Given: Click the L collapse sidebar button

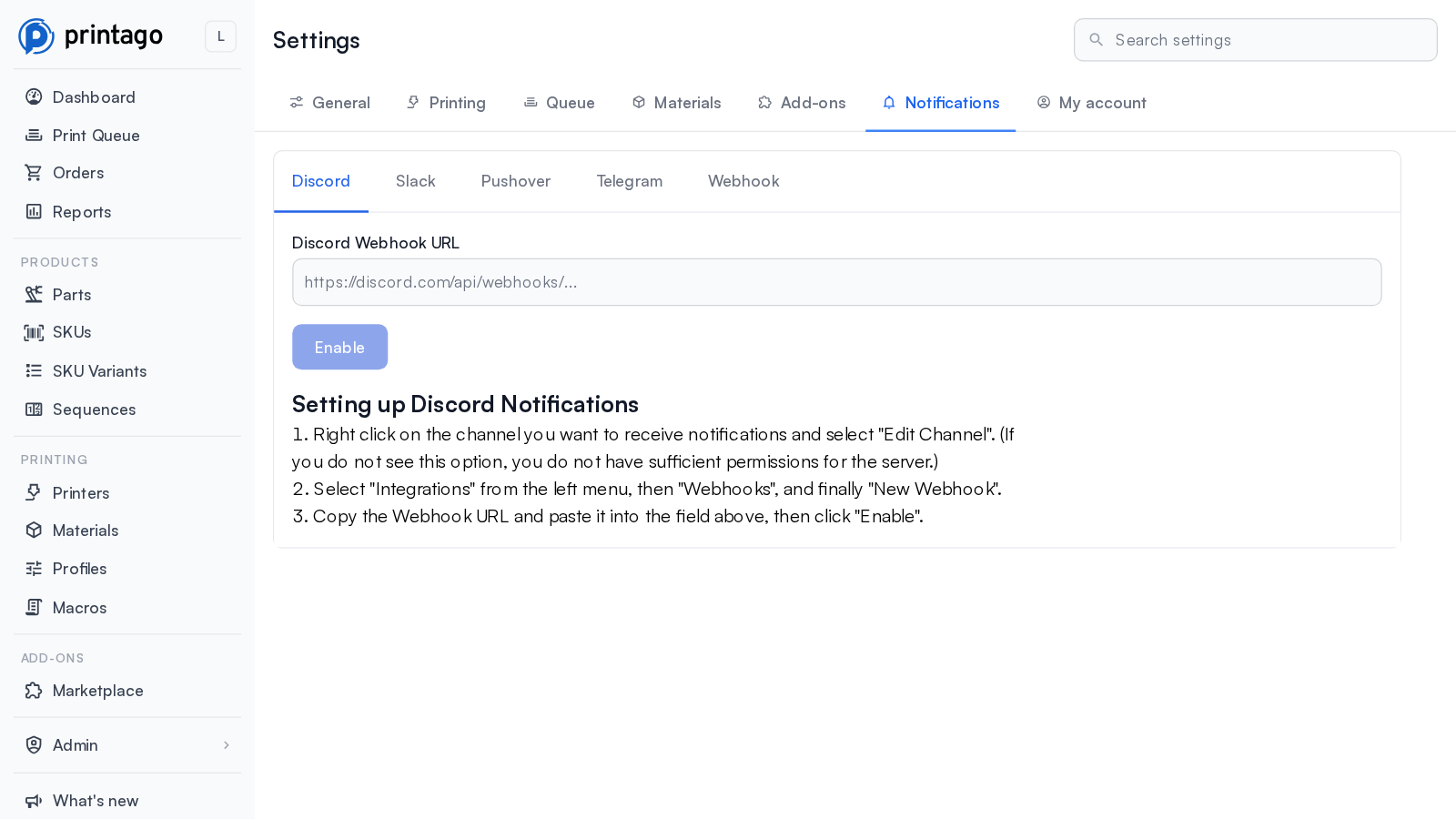Looking at the screenshot, I should pyautogui.click(x=220, y=36).
